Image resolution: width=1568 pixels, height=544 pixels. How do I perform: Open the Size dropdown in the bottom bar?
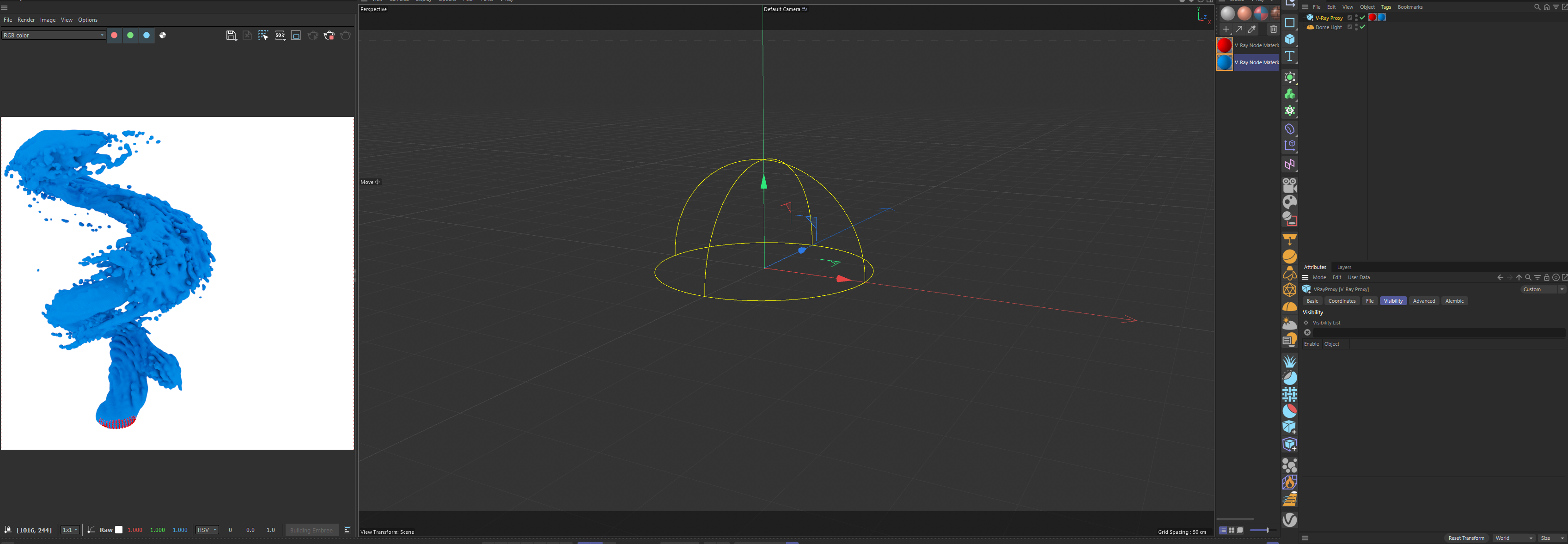(x=1551, y=538)
